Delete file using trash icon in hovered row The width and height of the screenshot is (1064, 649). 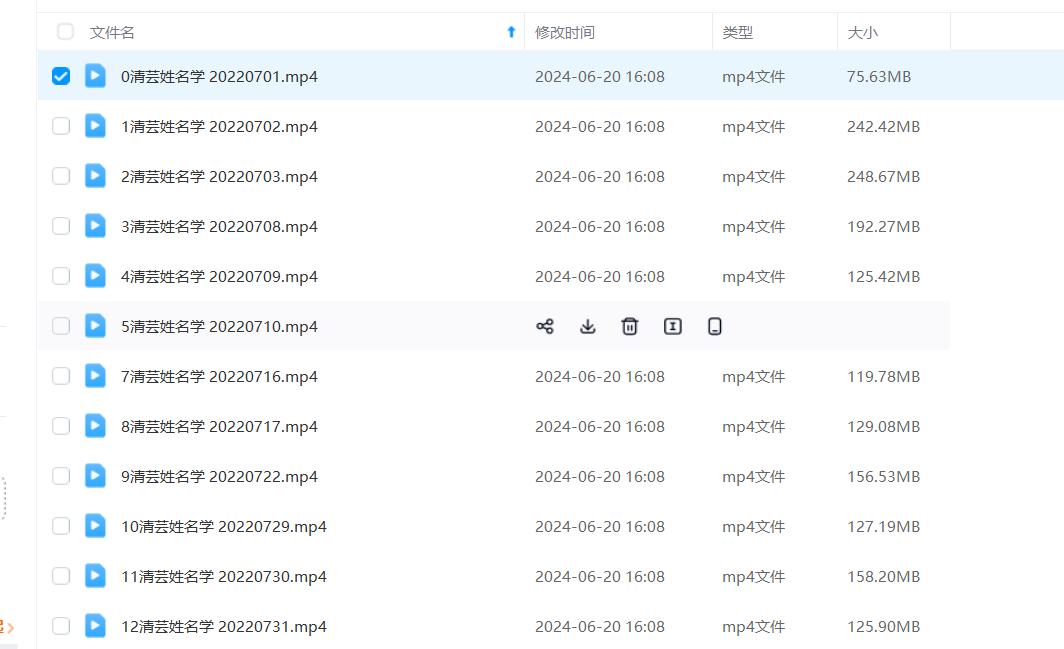(x=630, y=326)
